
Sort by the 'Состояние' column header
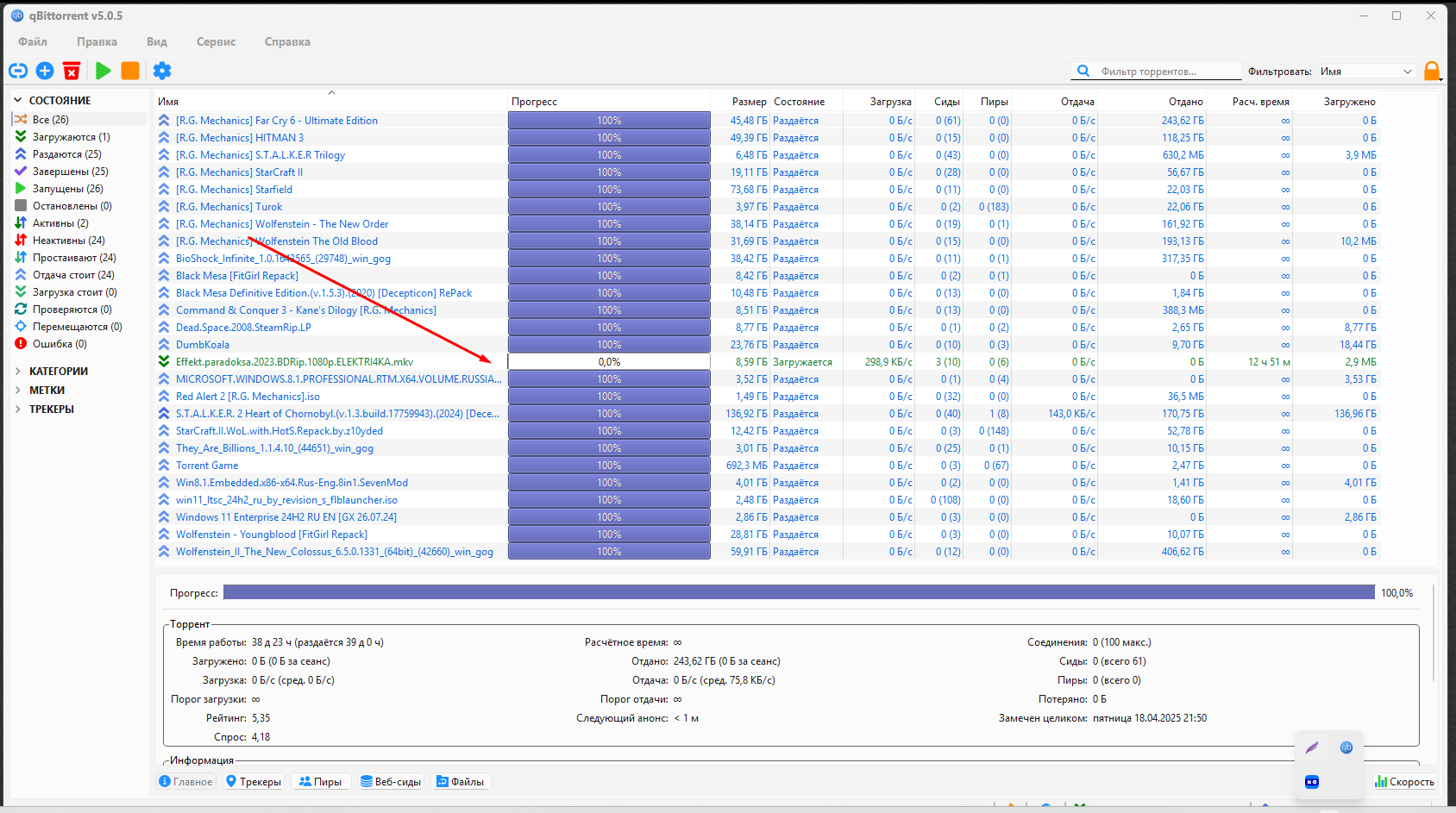point(806,101)
